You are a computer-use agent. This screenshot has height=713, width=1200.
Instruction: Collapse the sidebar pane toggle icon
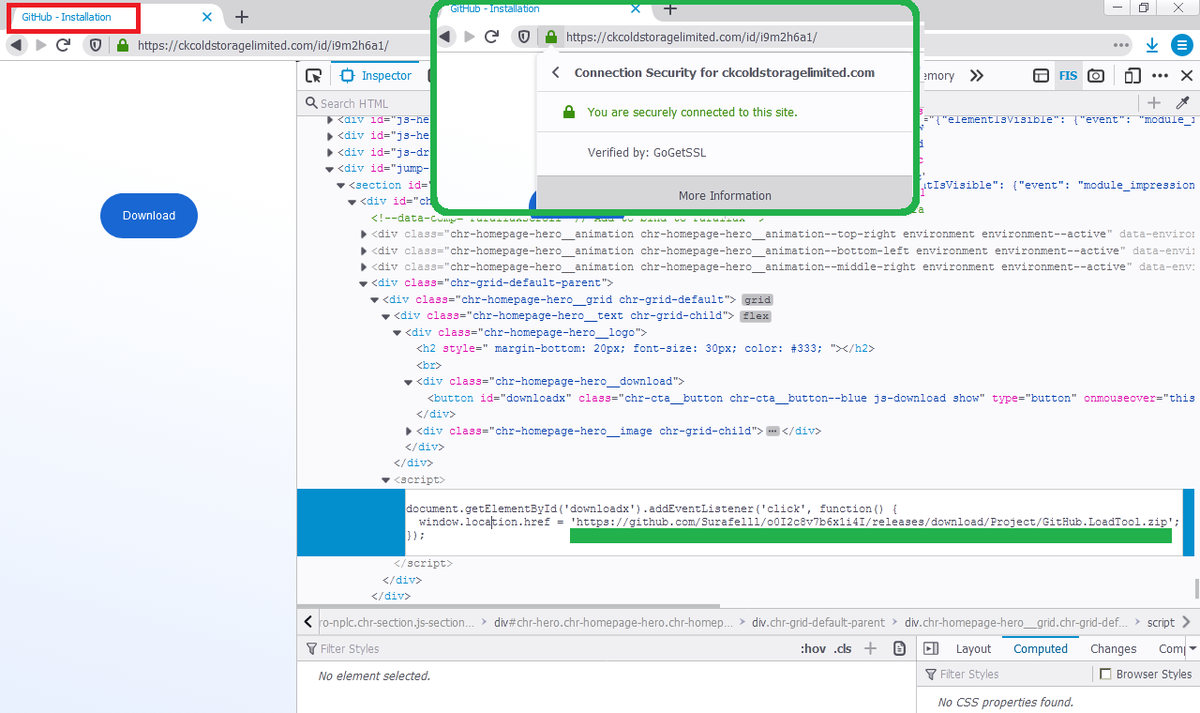tap(930, 649)
